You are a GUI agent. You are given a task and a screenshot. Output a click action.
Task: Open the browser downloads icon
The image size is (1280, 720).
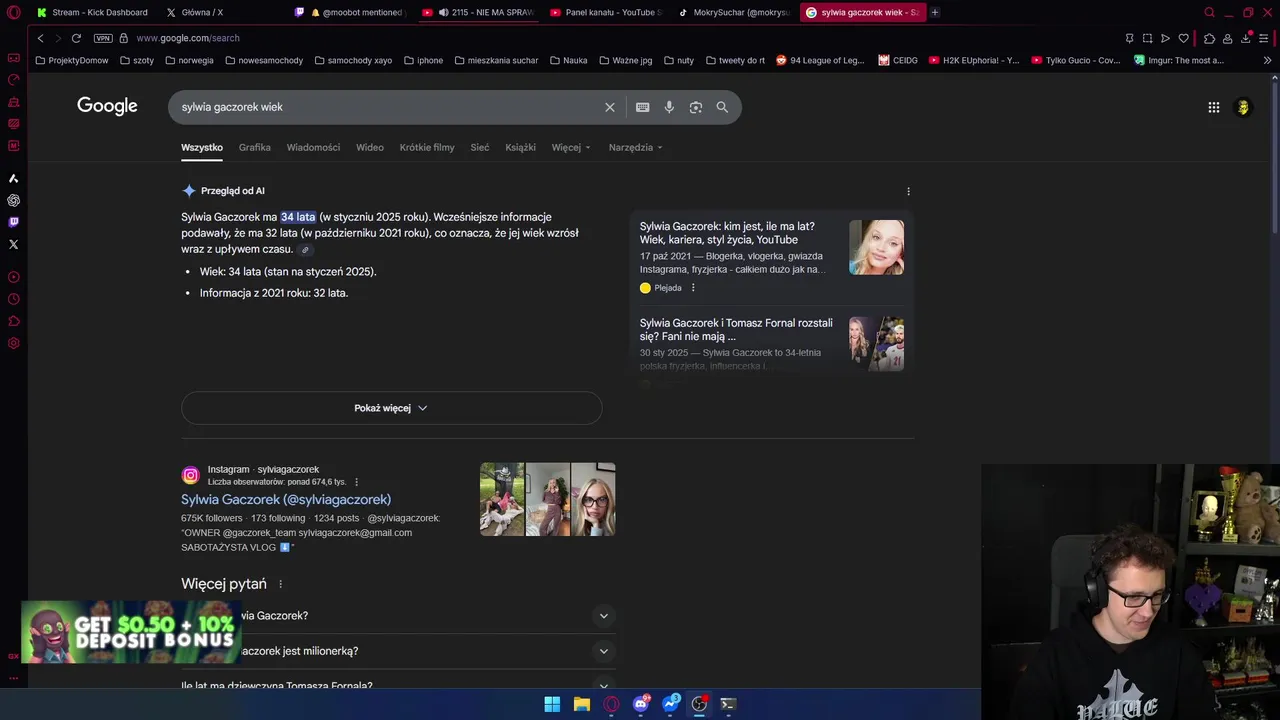pyautogui.click(x=1246, y=38)
